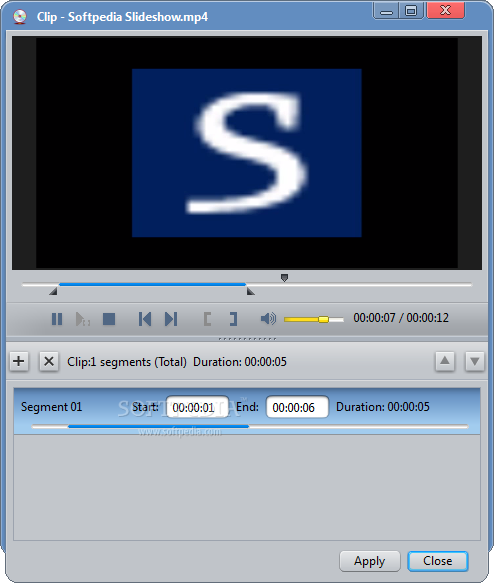The image size is (494, 583).
Task: Click the Clip:1 segments (Total) label
Action: click(127, 362)
